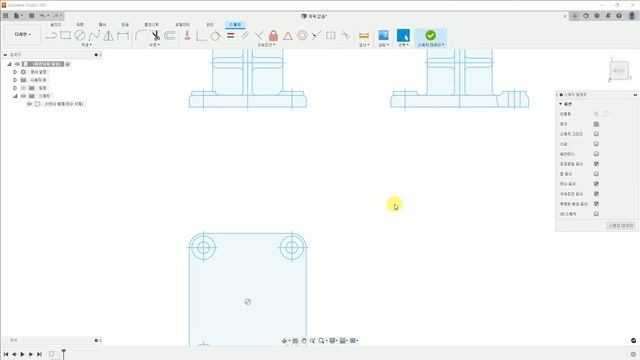Select the Mirror sketch tool

point(108,36)
